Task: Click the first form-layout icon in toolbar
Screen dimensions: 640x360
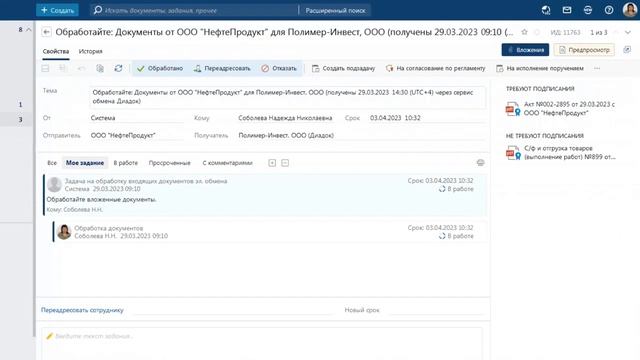Action: tap(45, 68)
